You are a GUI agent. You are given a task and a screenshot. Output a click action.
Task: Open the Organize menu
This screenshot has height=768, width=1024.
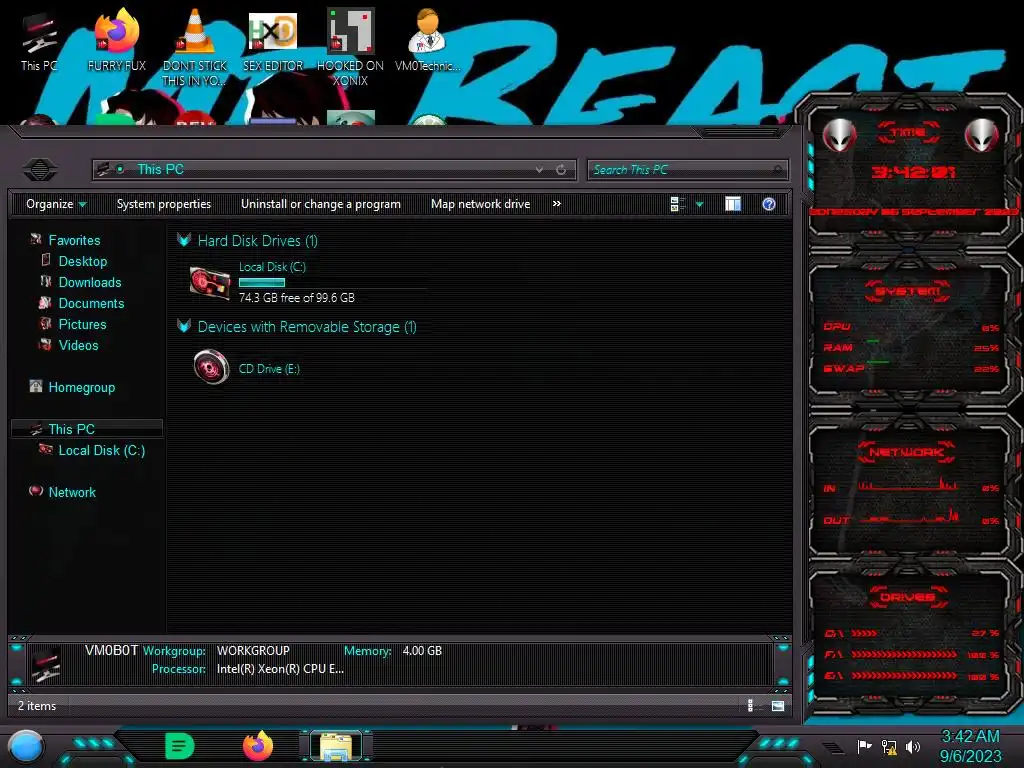56,204
